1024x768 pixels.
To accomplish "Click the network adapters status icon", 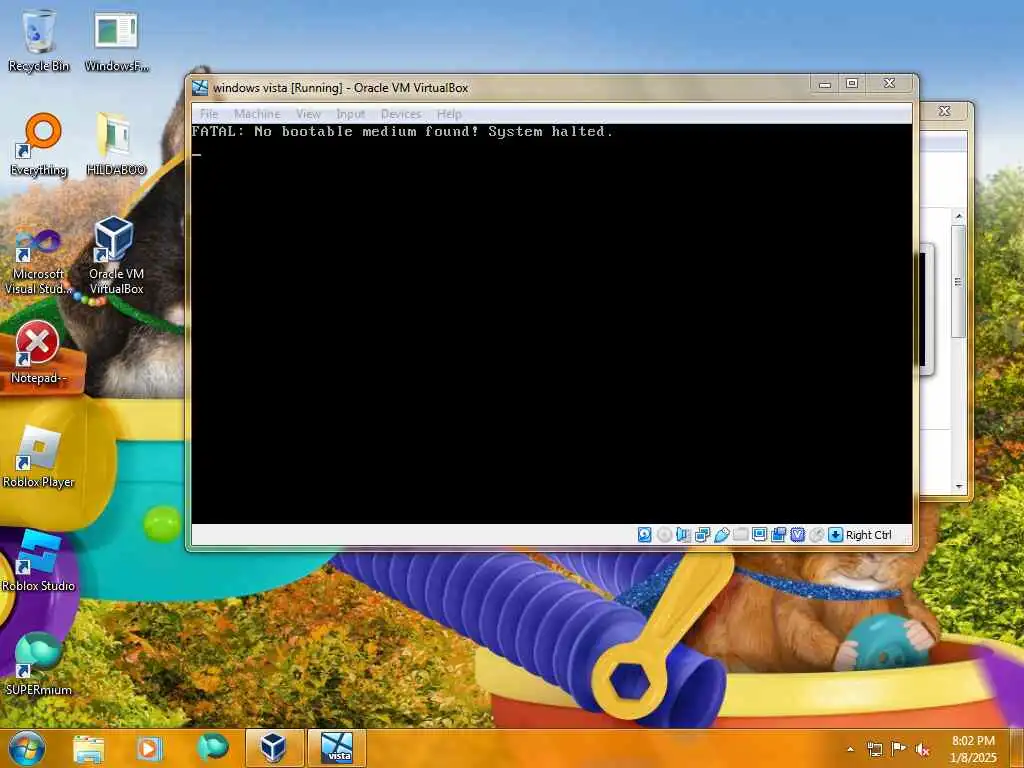I will click(703, 535).
